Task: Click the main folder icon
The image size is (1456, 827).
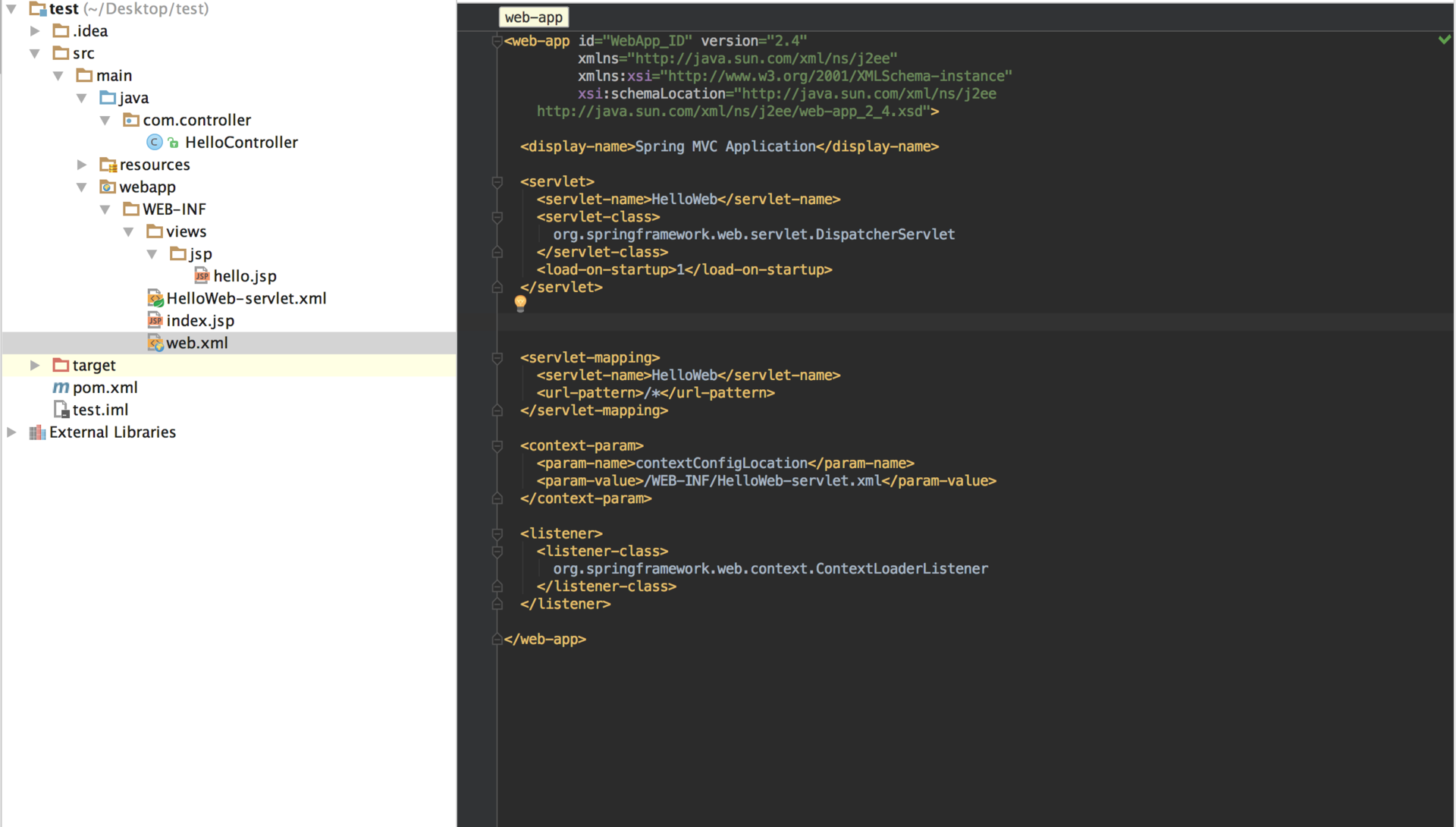Action: coord(85,75)
